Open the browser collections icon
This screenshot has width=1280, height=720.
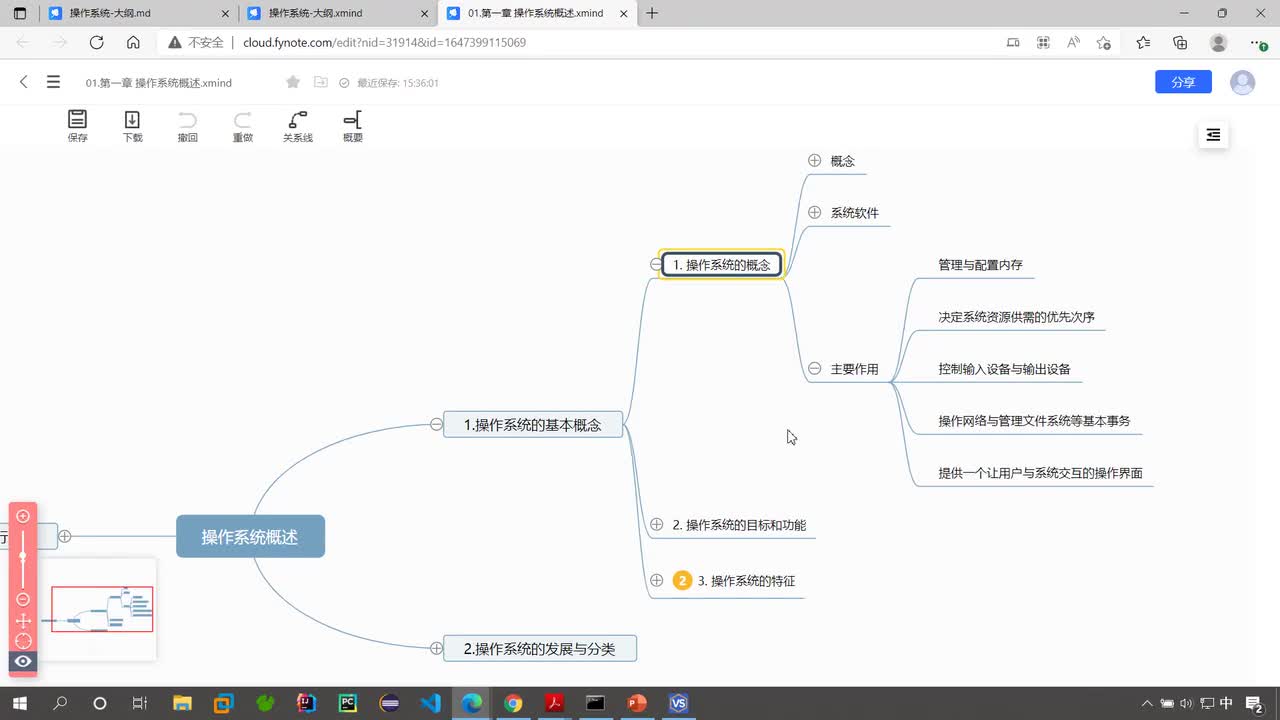[1180, 42]
